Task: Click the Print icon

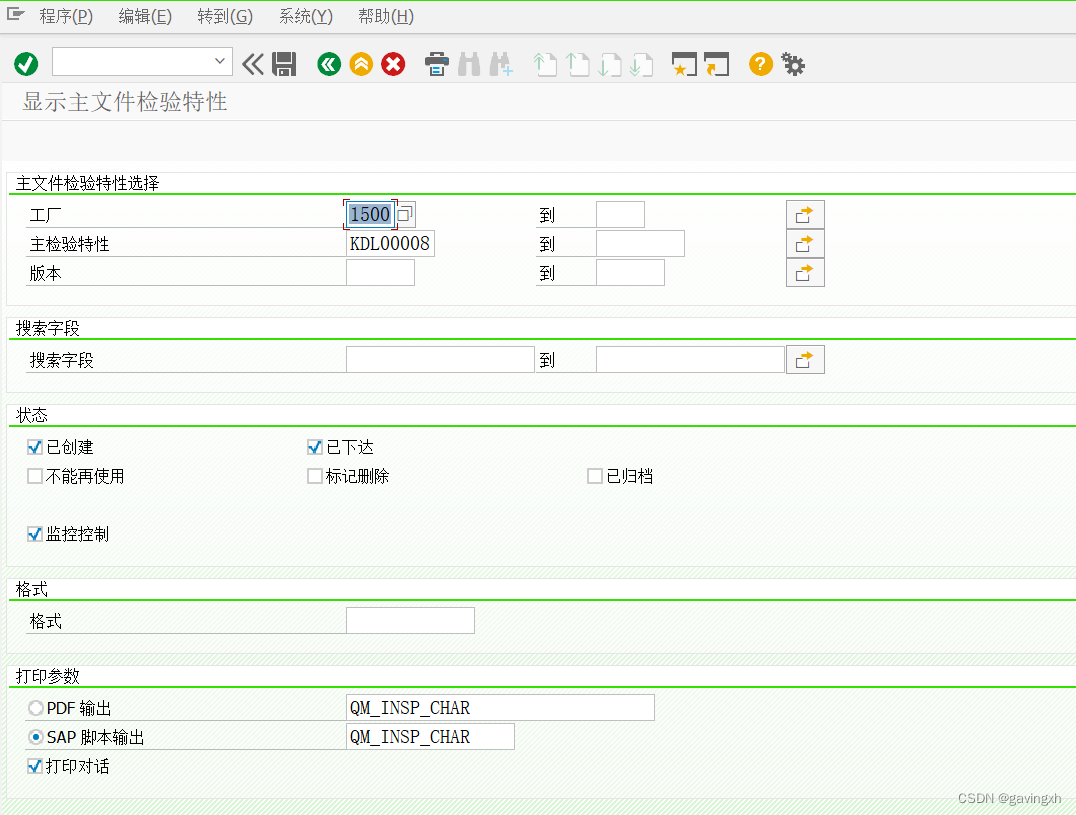Action: point(436,64)
